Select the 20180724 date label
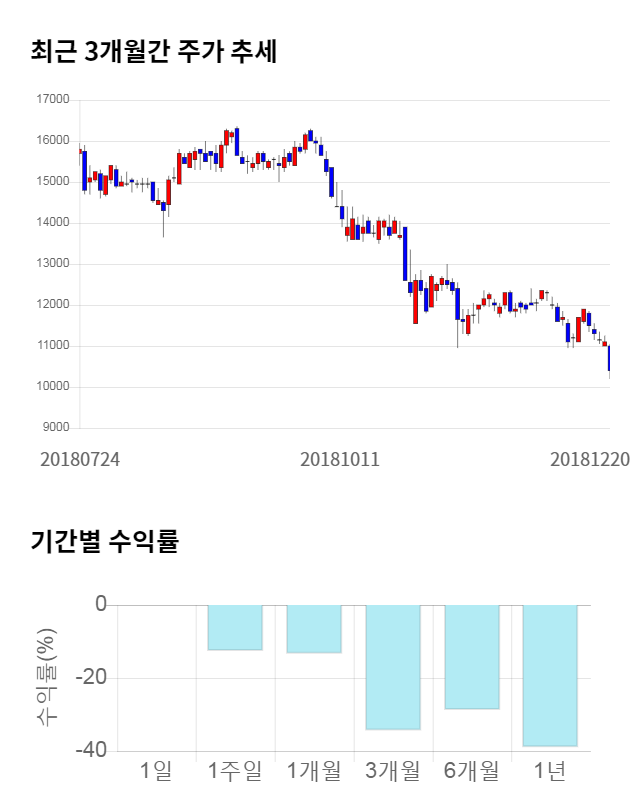 [x=79, y=459]
